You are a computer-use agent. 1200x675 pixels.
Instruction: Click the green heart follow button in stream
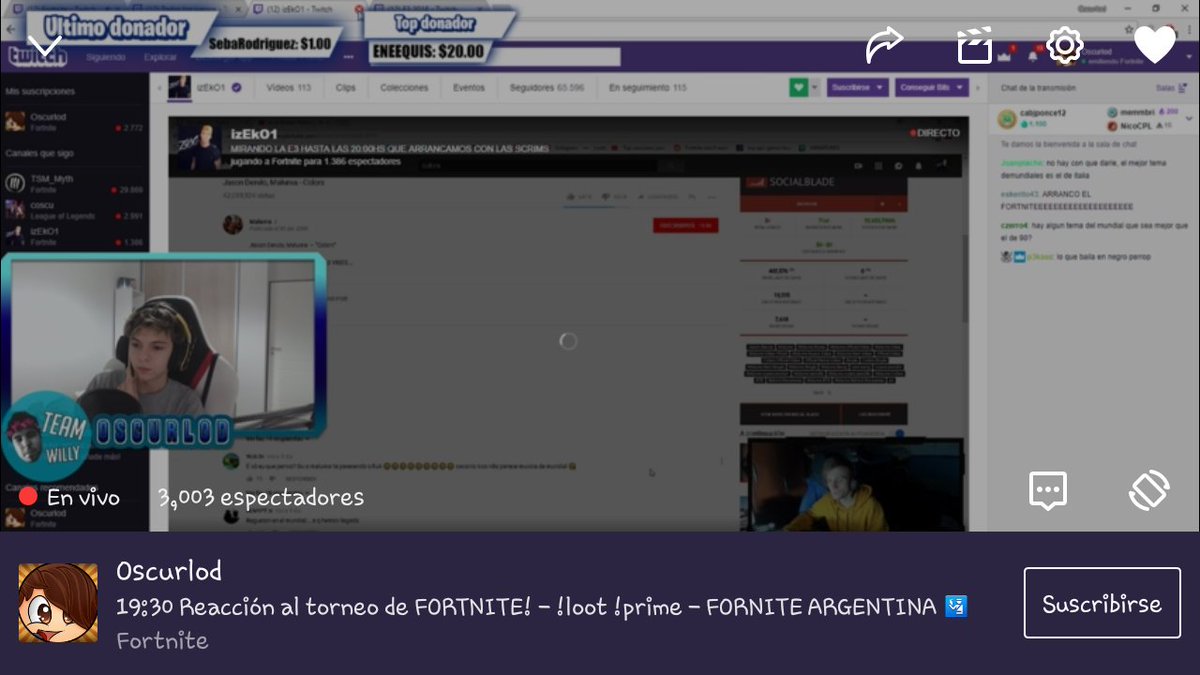798,88
